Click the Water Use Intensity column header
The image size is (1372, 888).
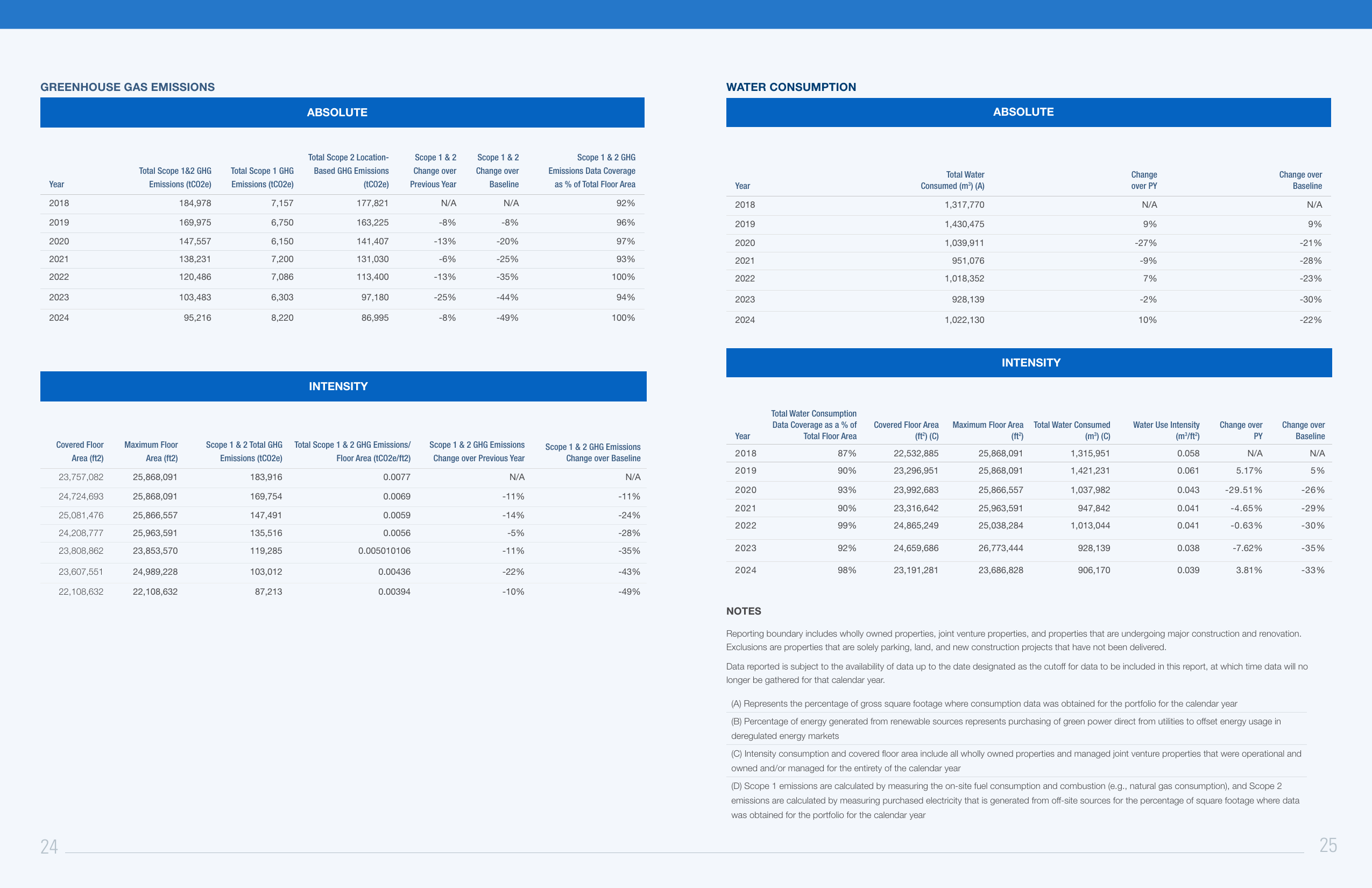[x=1166, y=430]
